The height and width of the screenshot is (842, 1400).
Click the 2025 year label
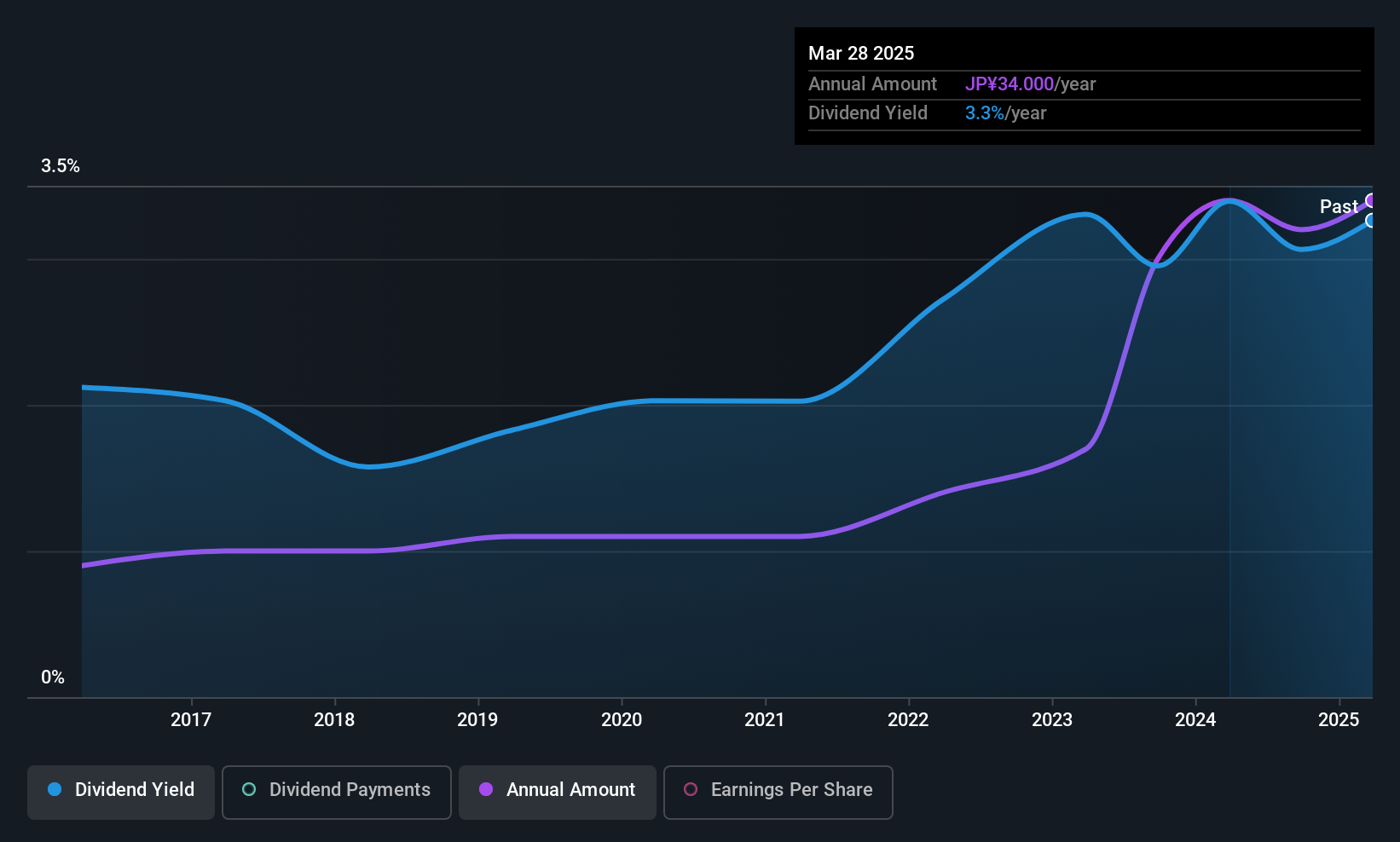(x=1339, y=720)
